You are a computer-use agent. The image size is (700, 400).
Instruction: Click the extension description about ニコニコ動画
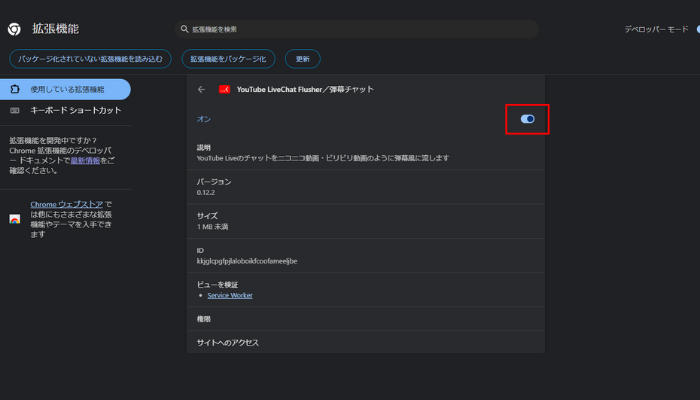(x=323, y=158)
